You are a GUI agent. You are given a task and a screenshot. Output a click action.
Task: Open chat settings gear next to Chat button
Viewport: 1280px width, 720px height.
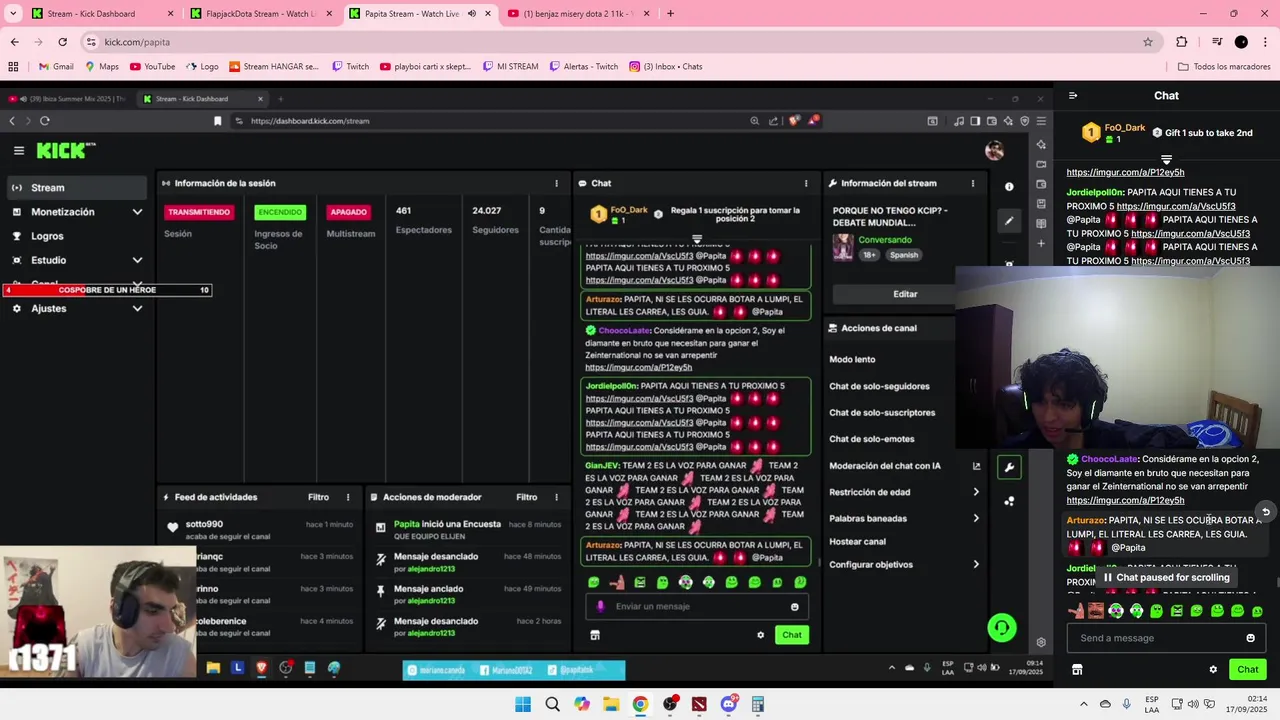pyautogui.click(x=1213, y=669)
